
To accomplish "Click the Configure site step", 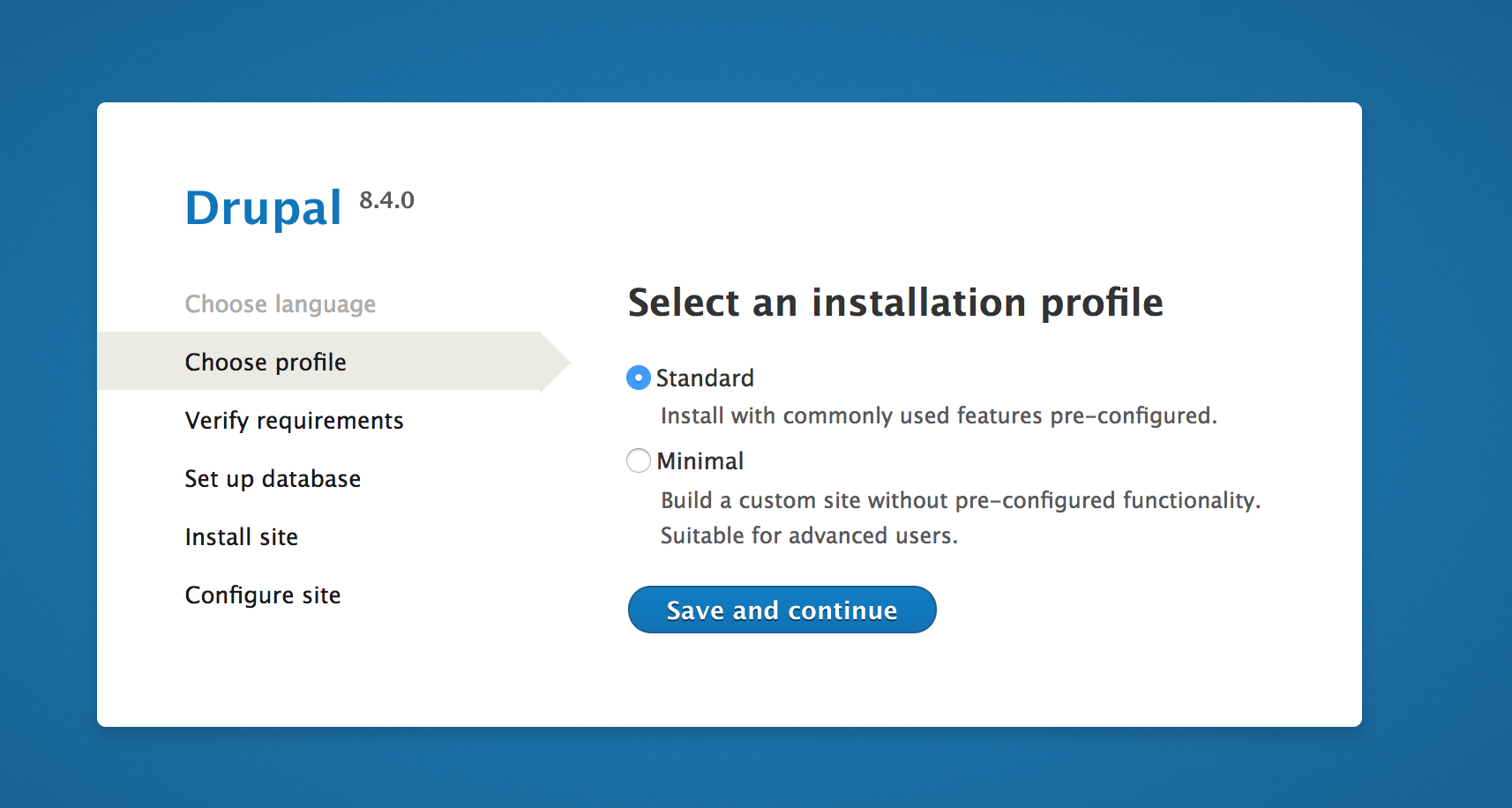I will tap(263, 595).
